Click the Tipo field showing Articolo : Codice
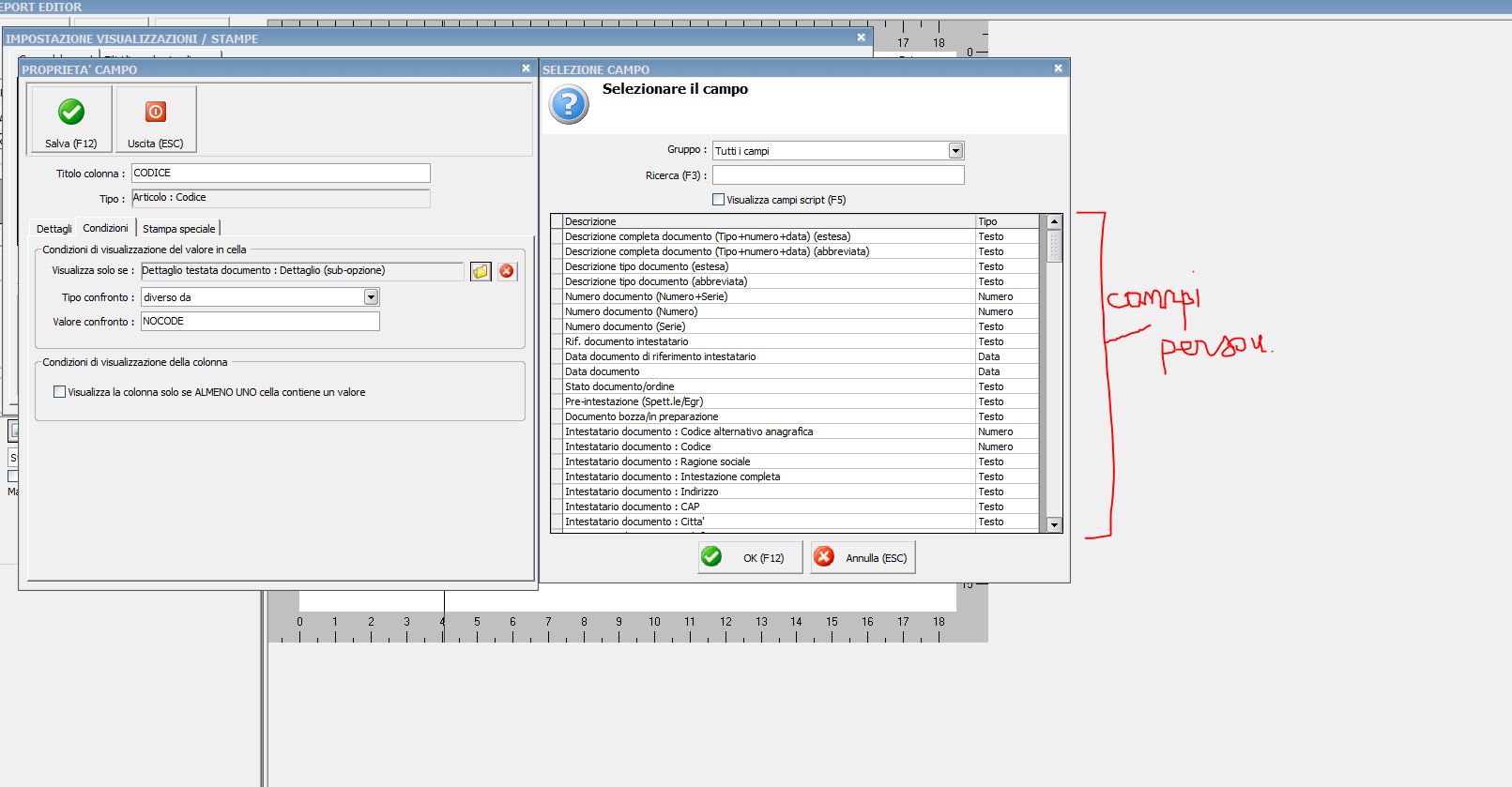The image size is (1512, 787). point(281,198)
